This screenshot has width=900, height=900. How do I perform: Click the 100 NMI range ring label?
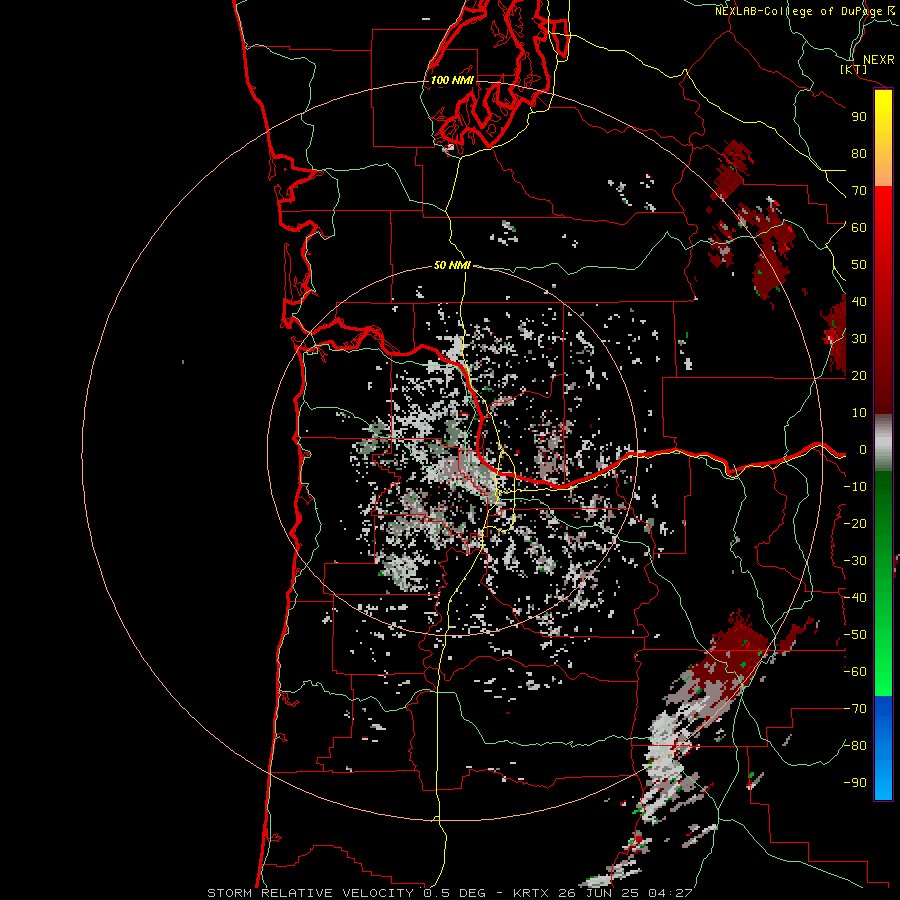point(452,80)
